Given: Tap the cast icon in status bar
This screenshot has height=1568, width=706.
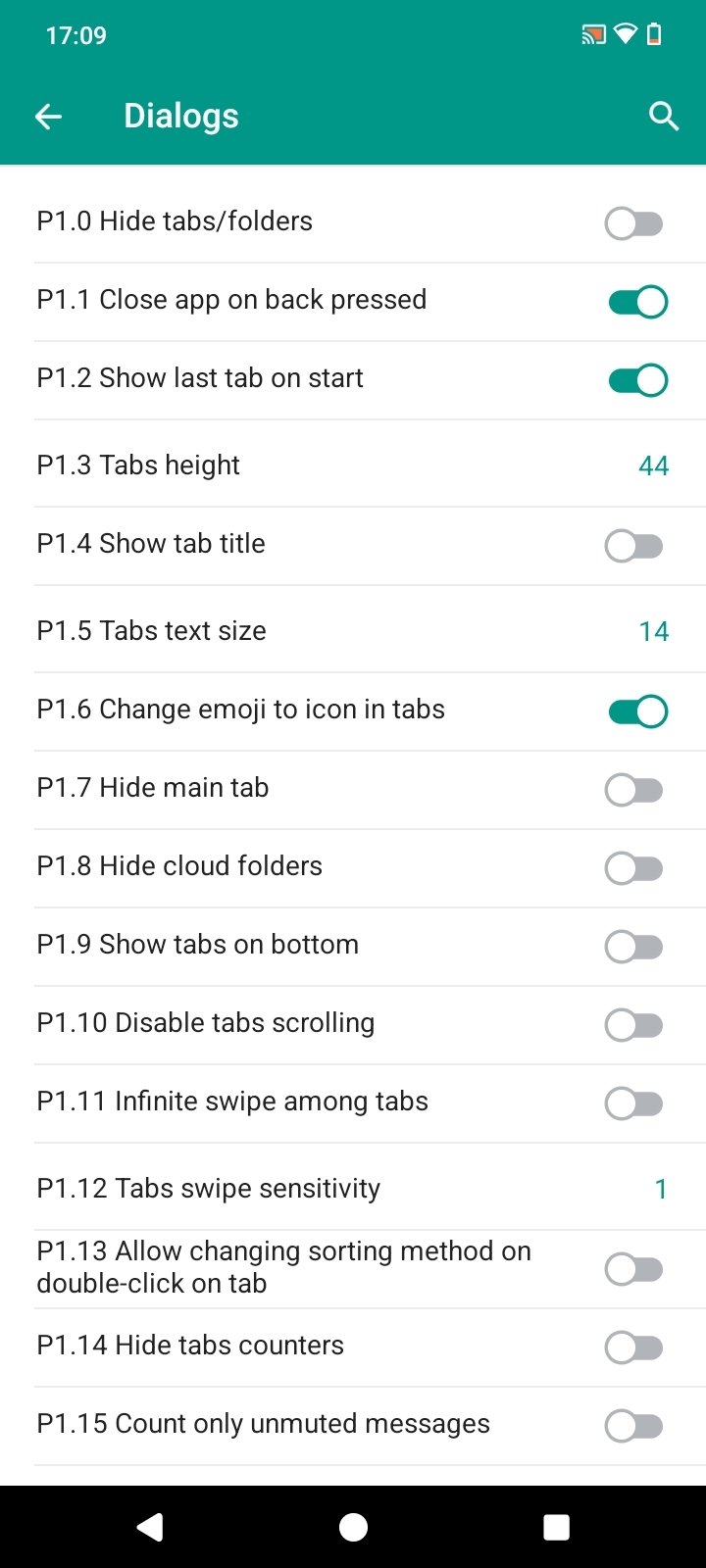Looking at the screenshot, I should [593, 36].
